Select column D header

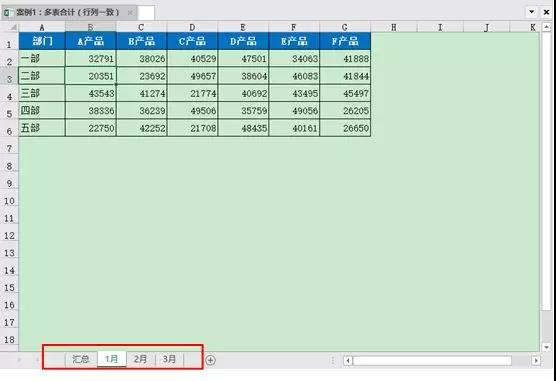tap(192, 27)
